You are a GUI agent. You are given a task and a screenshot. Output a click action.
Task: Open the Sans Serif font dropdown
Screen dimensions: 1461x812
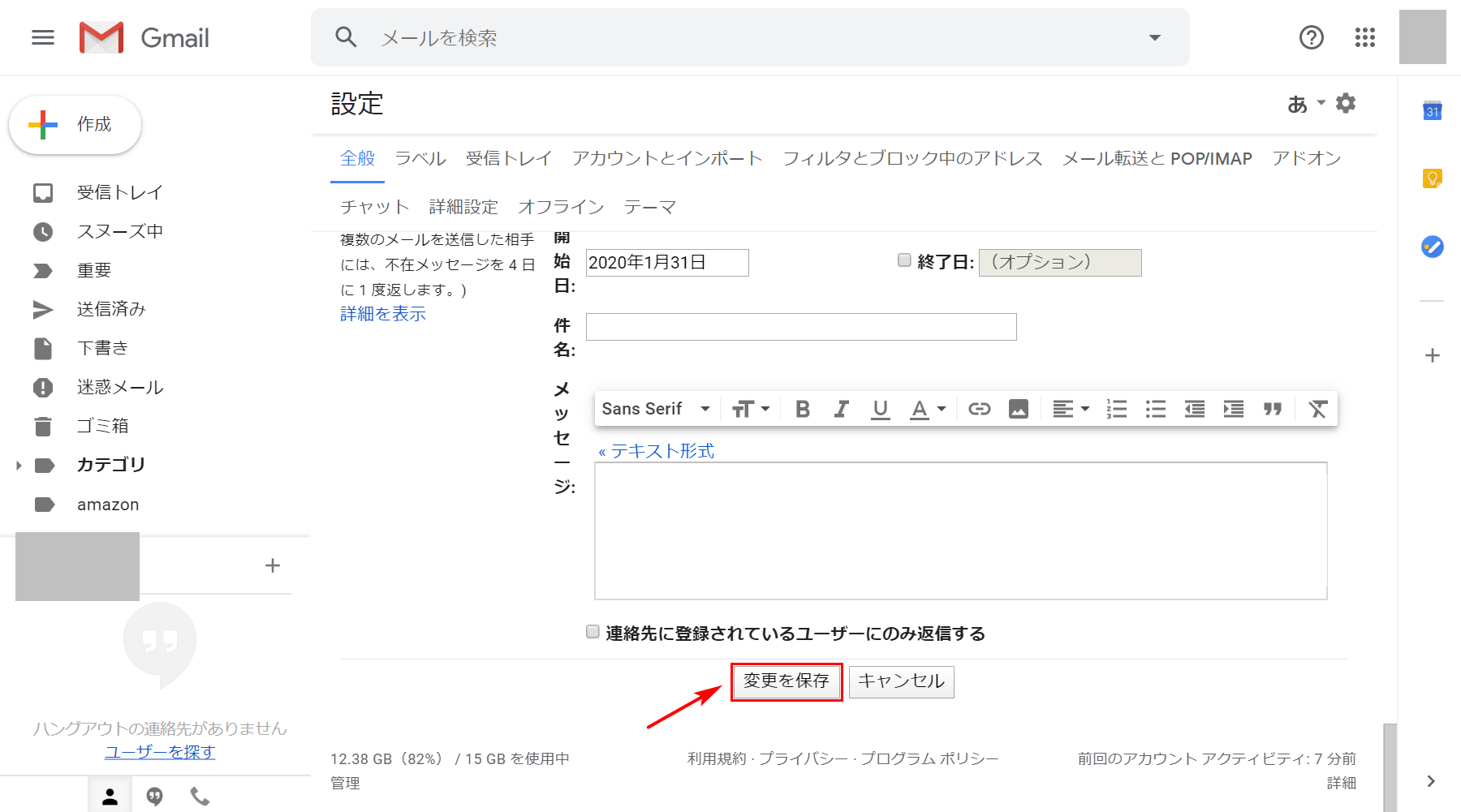pyautogui.click(x=653, y=408)
